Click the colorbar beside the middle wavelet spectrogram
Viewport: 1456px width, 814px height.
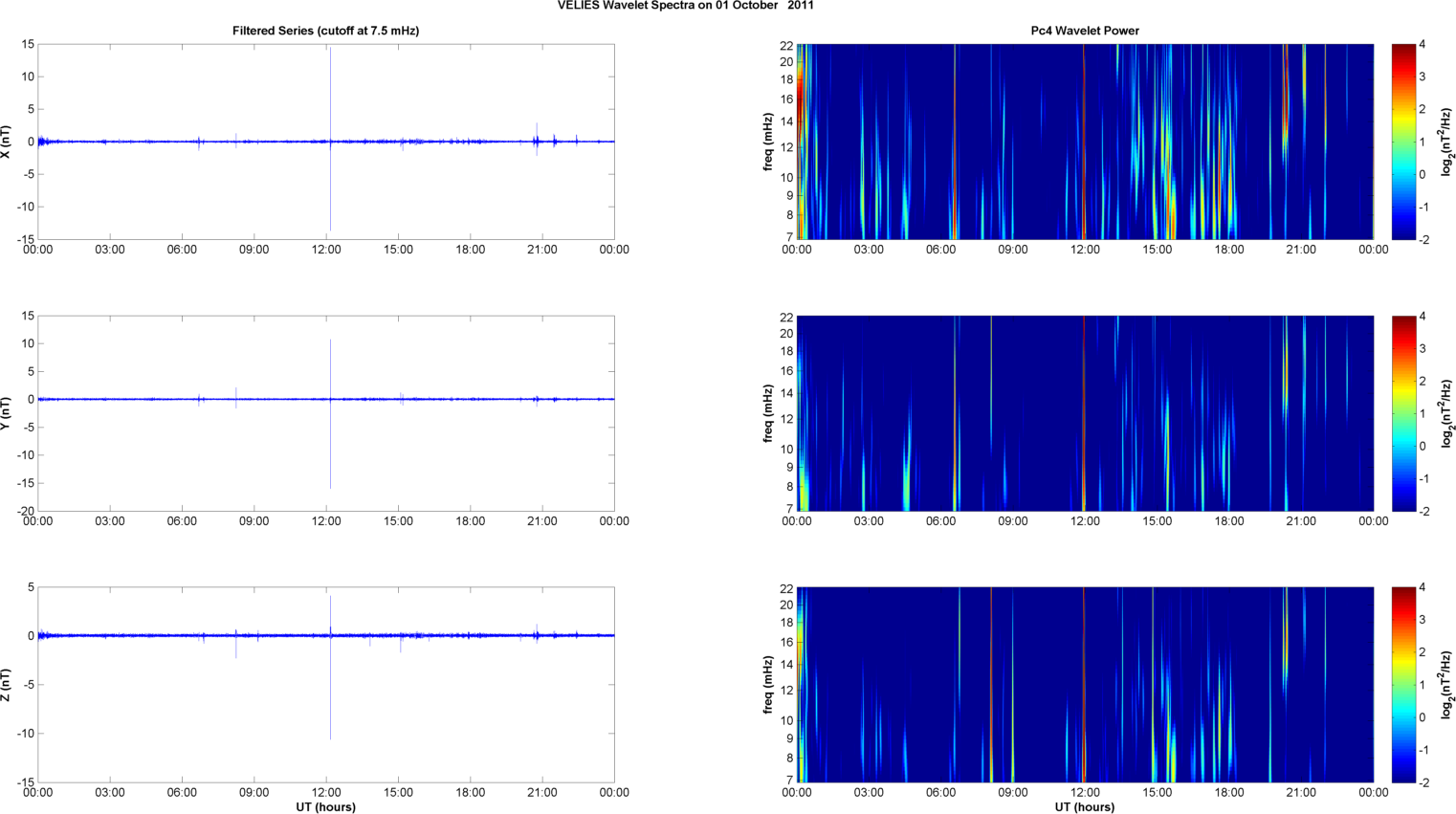click(1403, 413)
